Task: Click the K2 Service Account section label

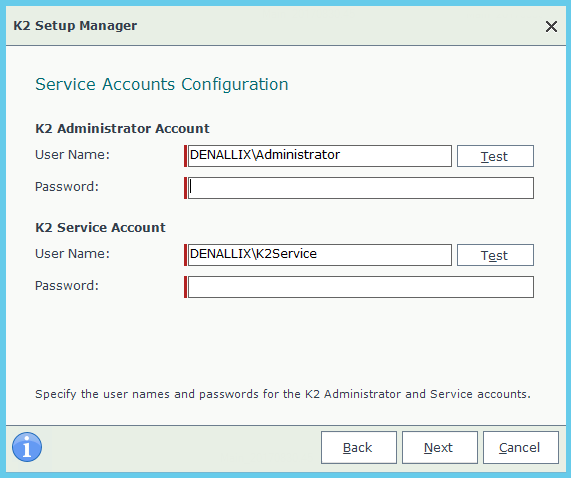Action: coord(100,228)
